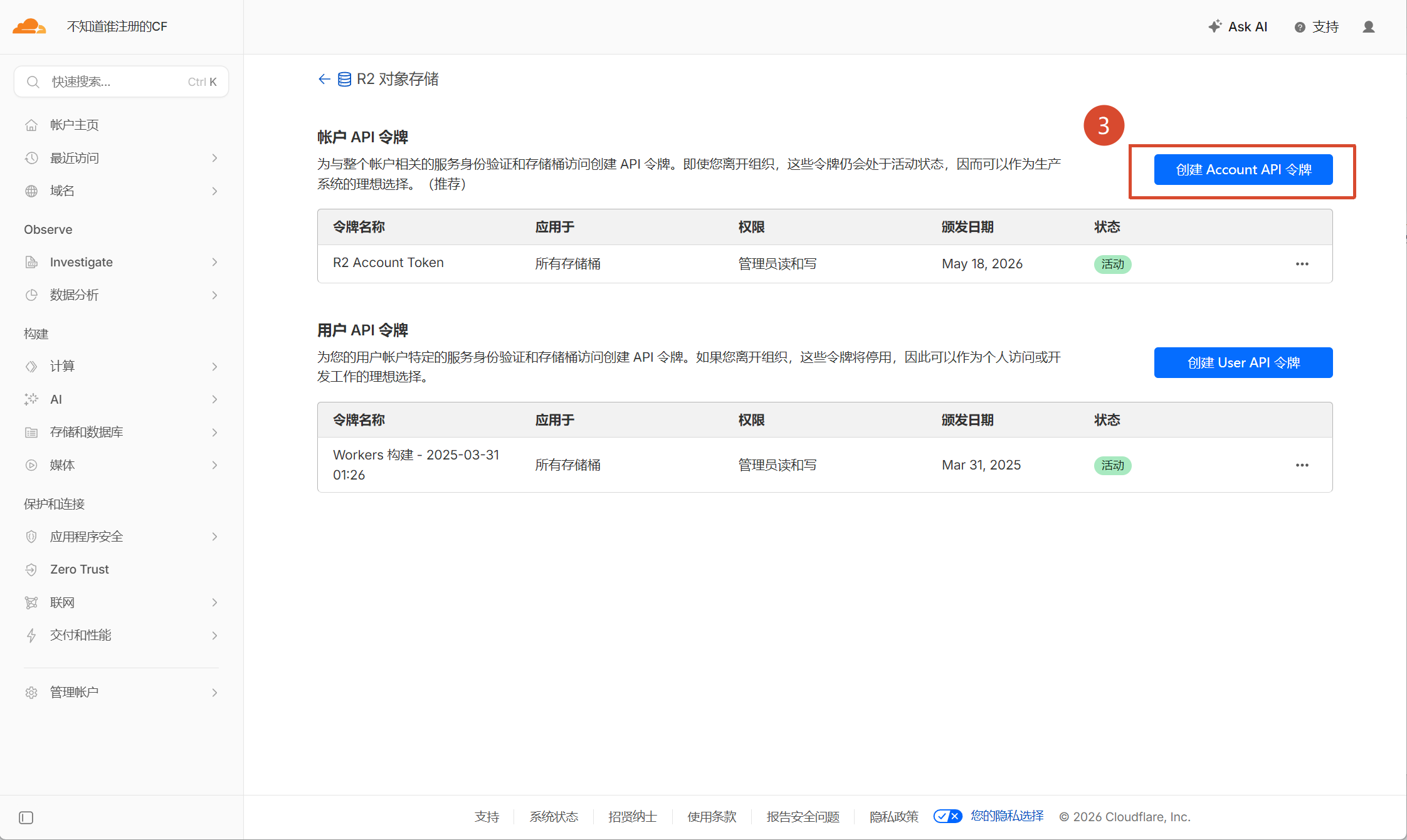Expand 管理帐户 chevron
Viewport: 1407px width, 840px height.
[214, 693]
